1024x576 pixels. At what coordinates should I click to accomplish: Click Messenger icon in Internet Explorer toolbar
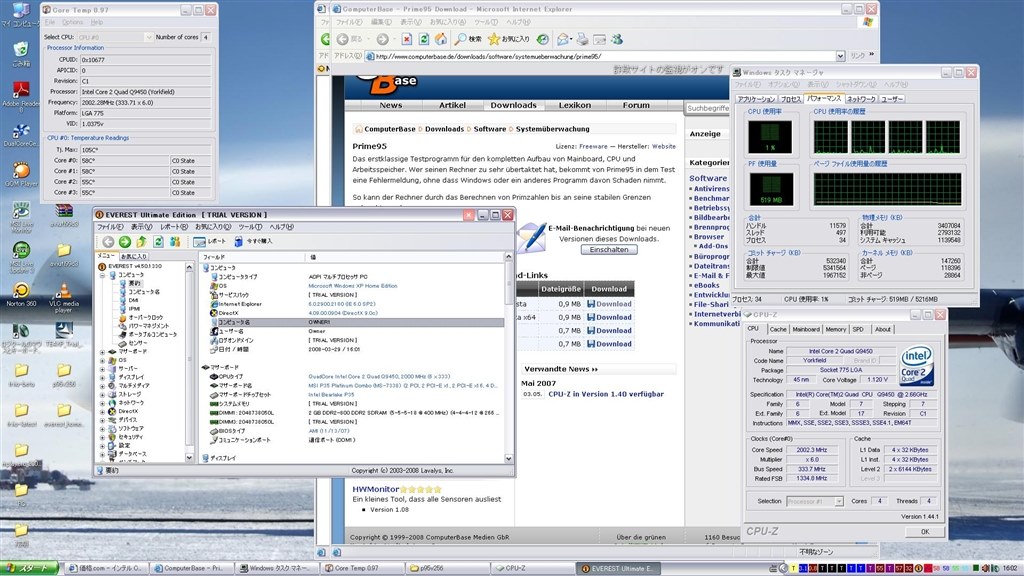tap(616, 39)
